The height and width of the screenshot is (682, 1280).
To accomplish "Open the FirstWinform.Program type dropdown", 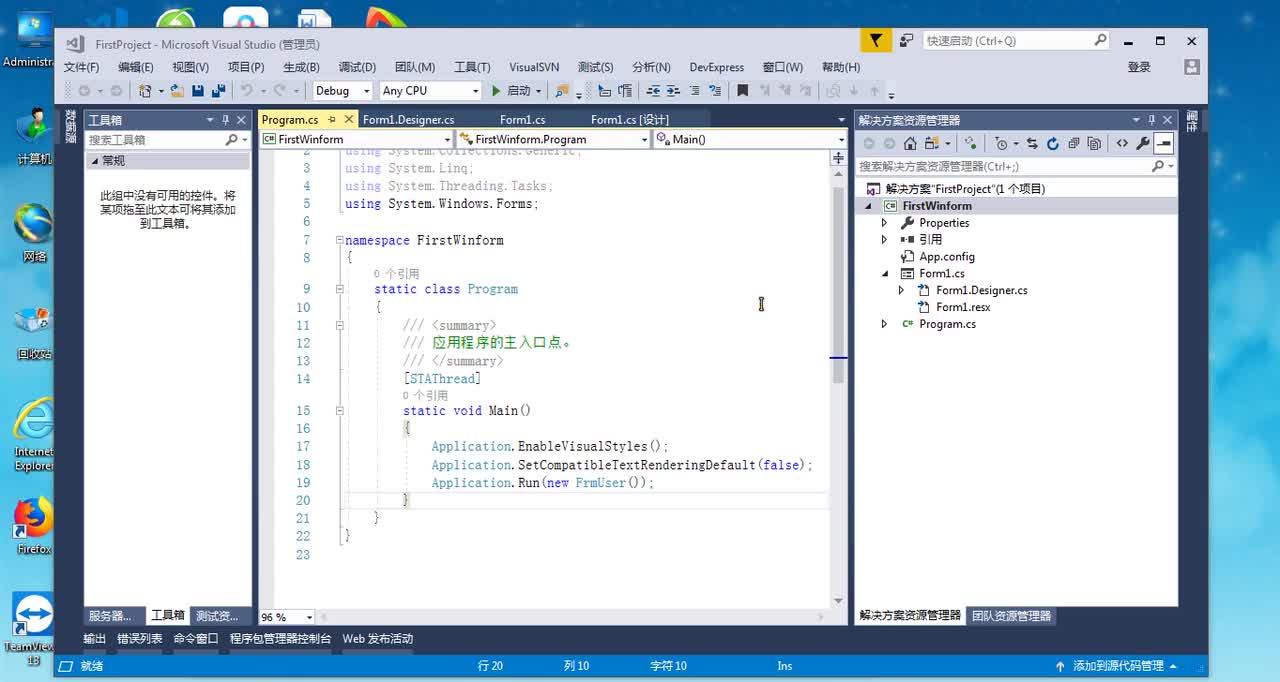I will [553, 139].
